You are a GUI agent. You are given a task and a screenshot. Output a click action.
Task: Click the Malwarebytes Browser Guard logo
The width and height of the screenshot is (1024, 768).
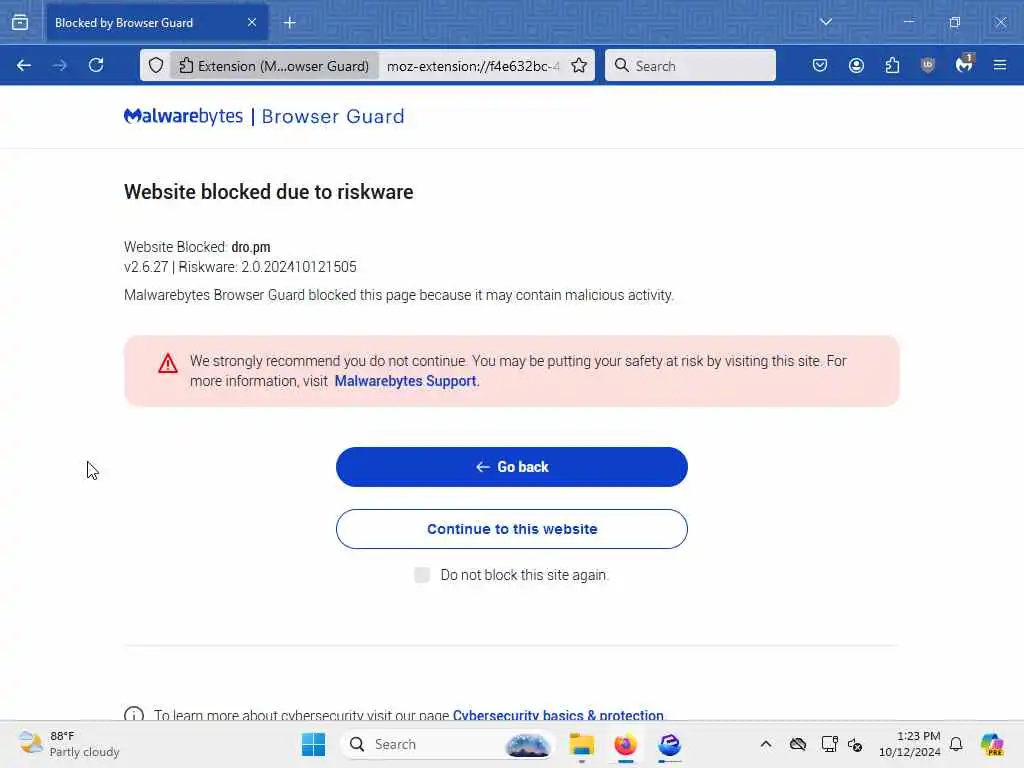pos(264,116)
